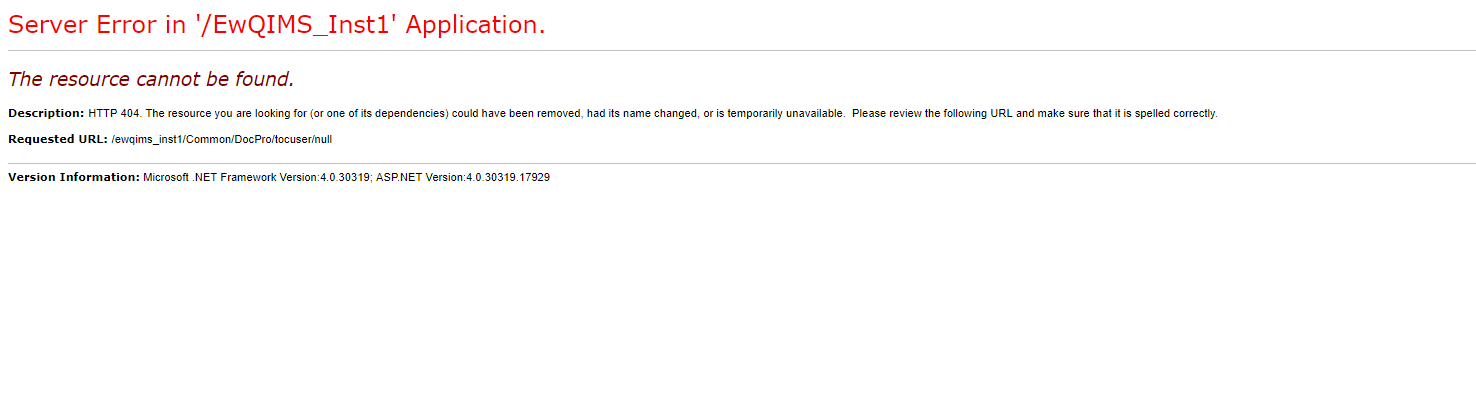The width and height of the screenshot is (1476, 401).
Task: Click the 'spelled correctly.' phrase
Action: tap(1174, 113)
